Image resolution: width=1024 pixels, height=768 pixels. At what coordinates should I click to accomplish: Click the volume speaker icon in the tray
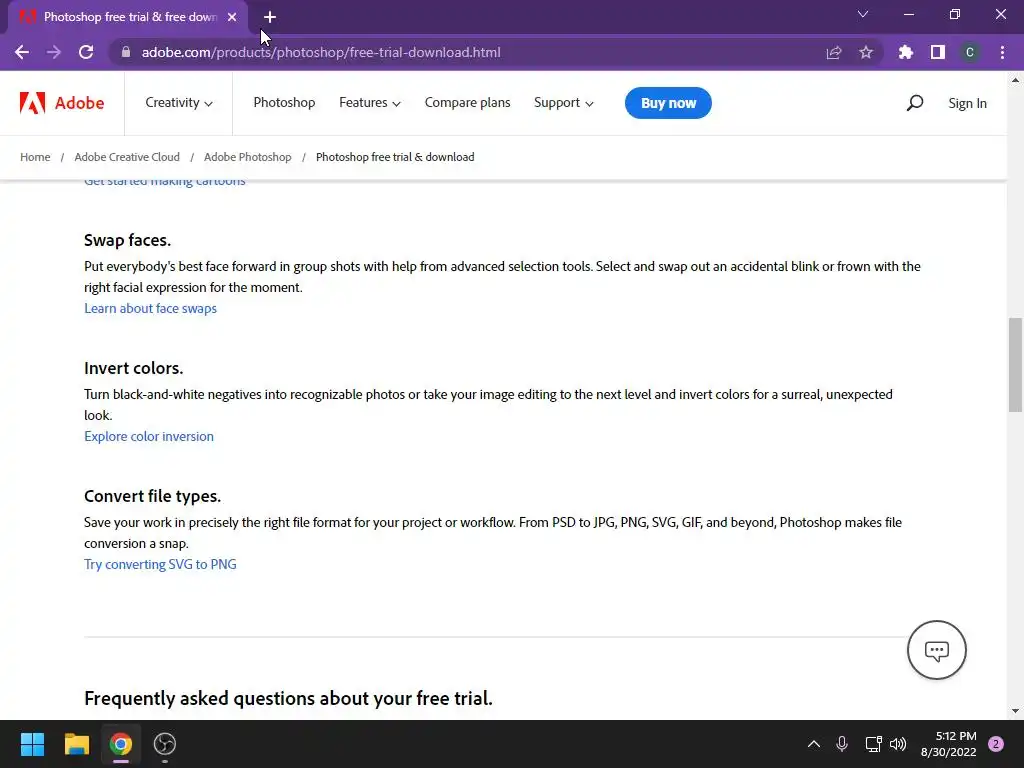898,744
